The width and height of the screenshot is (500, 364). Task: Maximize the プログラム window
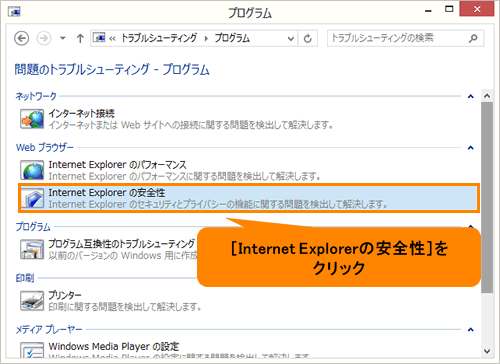[449, 9]
